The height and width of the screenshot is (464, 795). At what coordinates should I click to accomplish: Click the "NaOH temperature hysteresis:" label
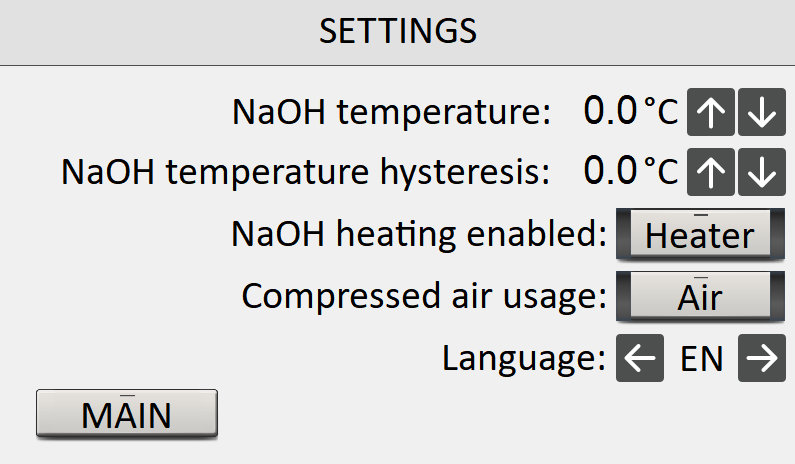pyautogui.click(x=306, y=172)
